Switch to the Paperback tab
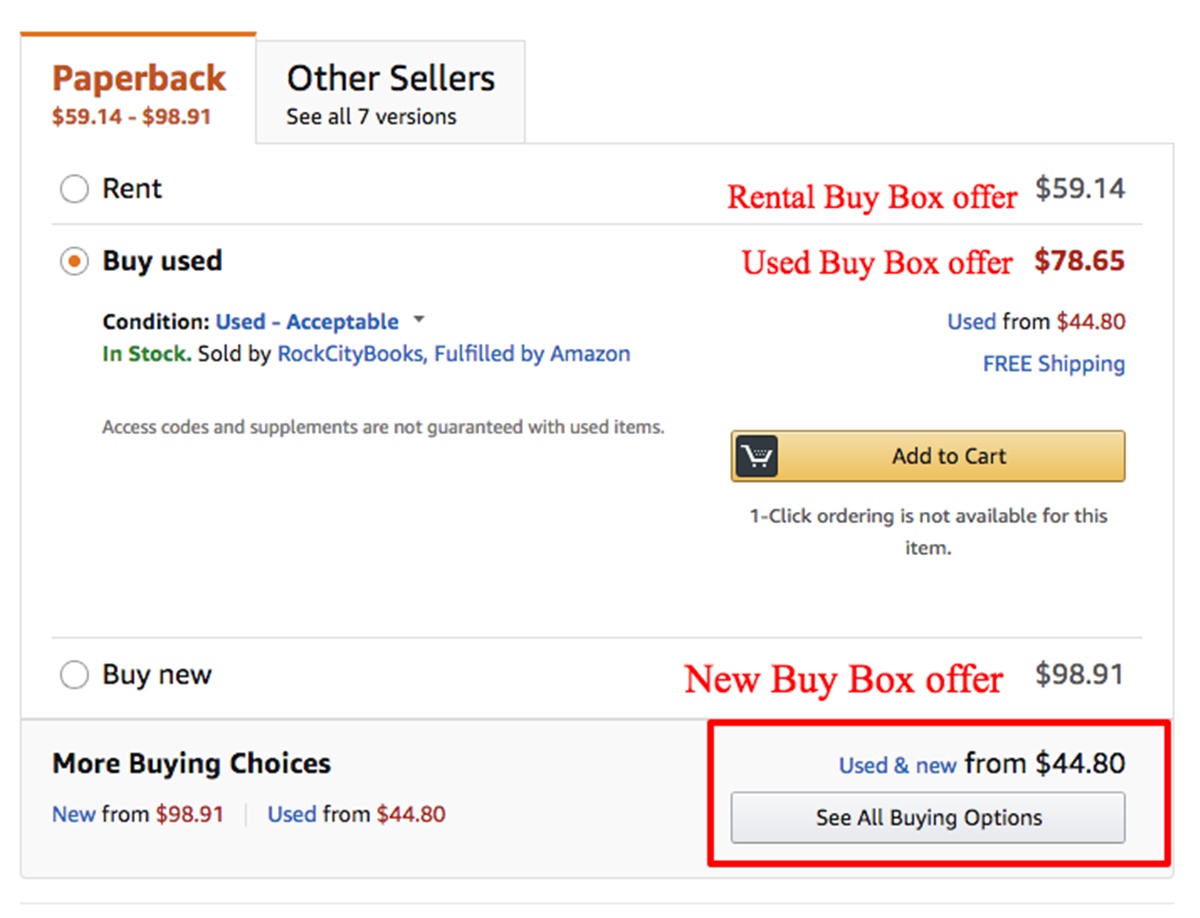 138,92
